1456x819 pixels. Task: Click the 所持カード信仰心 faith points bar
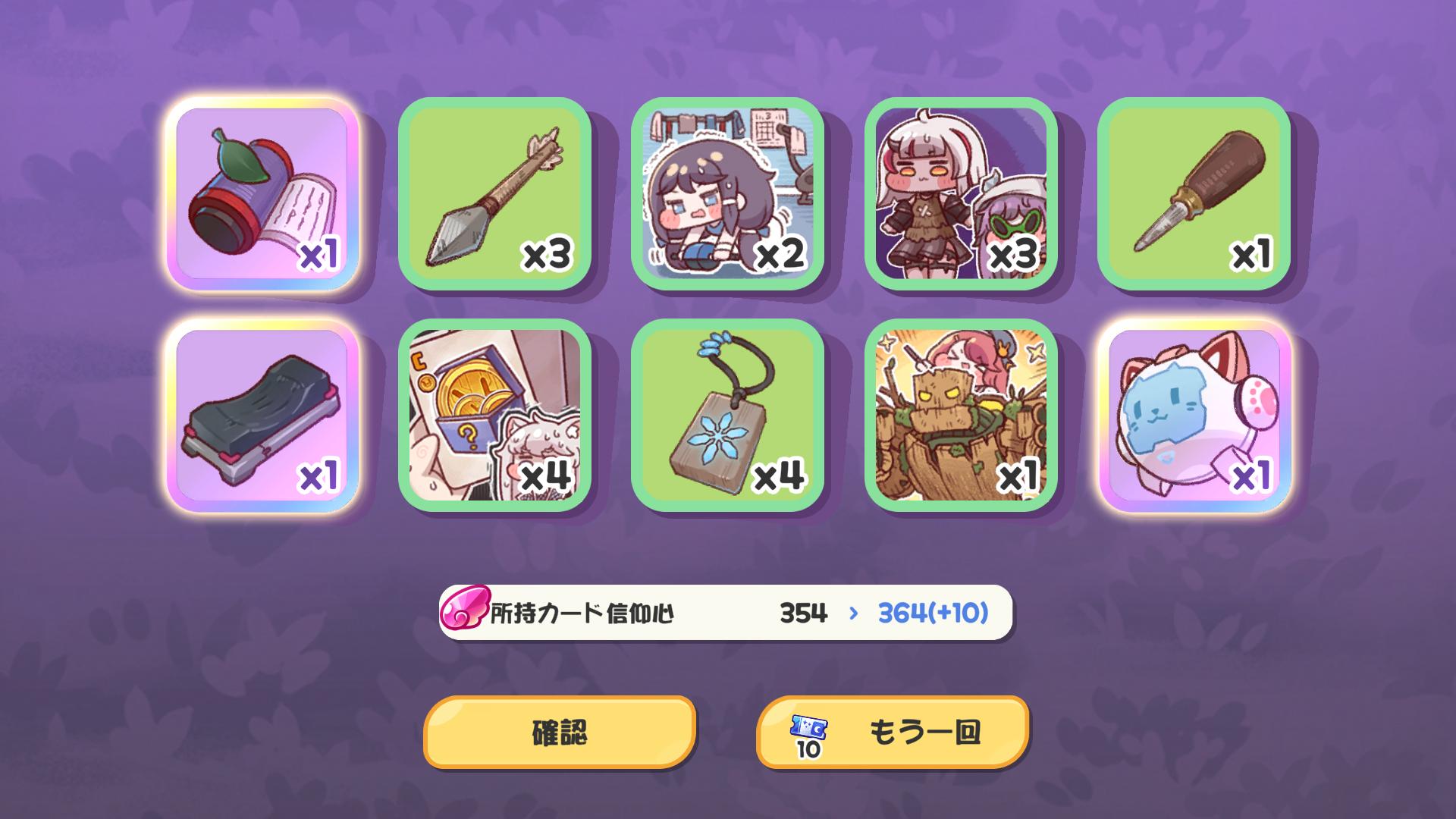[726, 613]
